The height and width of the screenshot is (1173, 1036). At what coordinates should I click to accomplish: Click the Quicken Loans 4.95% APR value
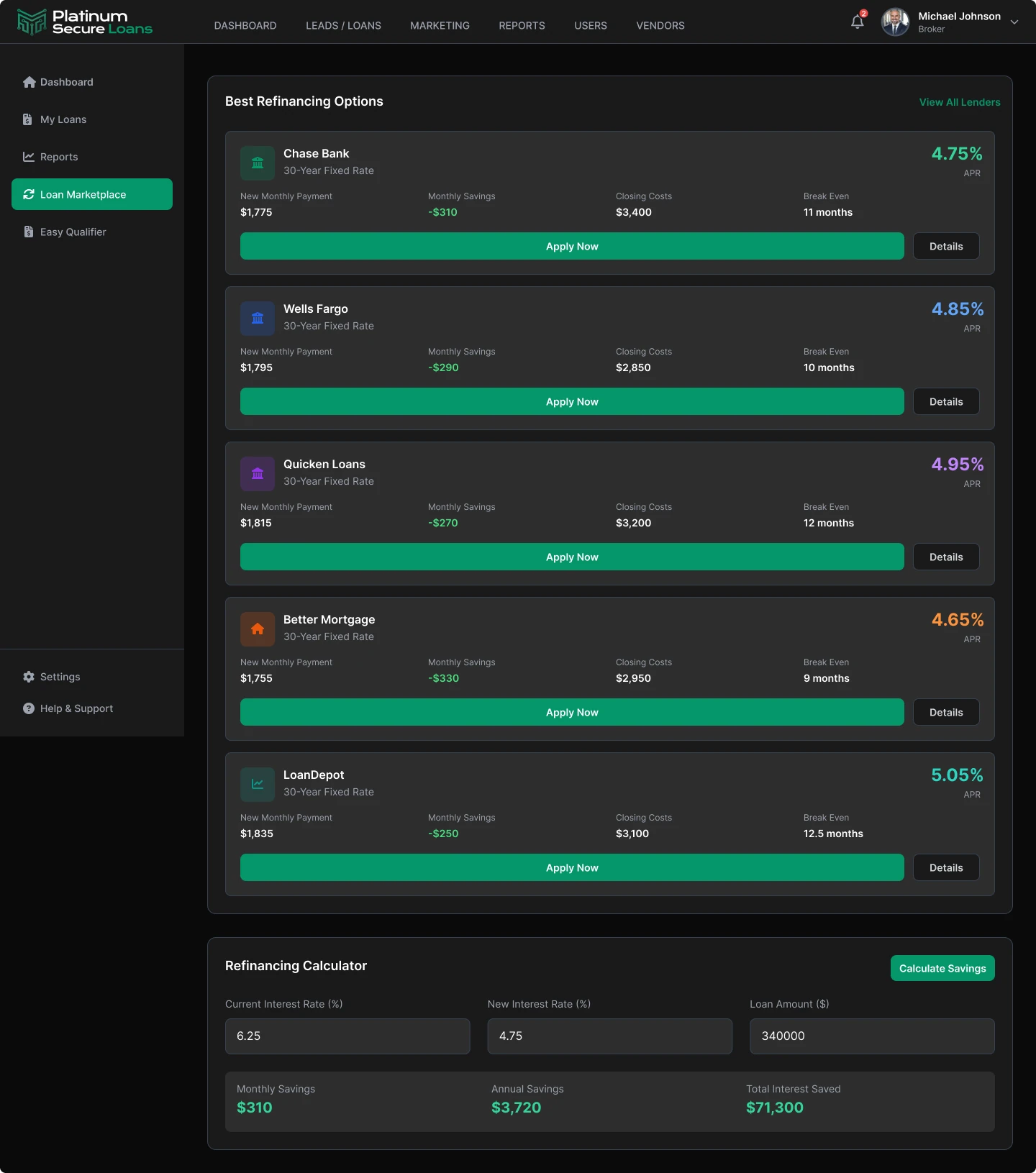958,465
